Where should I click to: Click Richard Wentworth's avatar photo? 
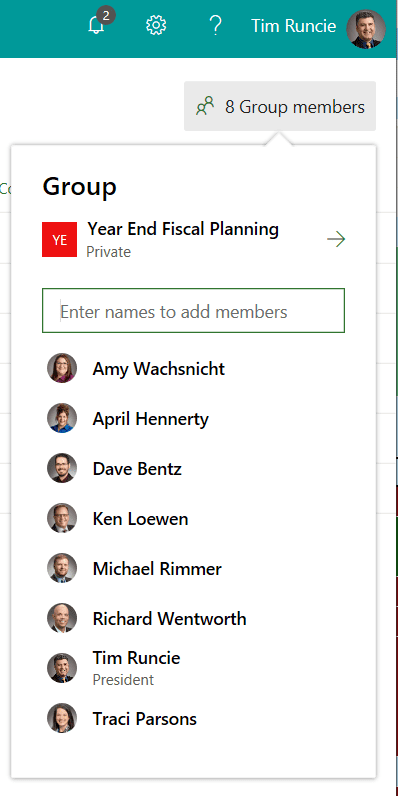62,618
